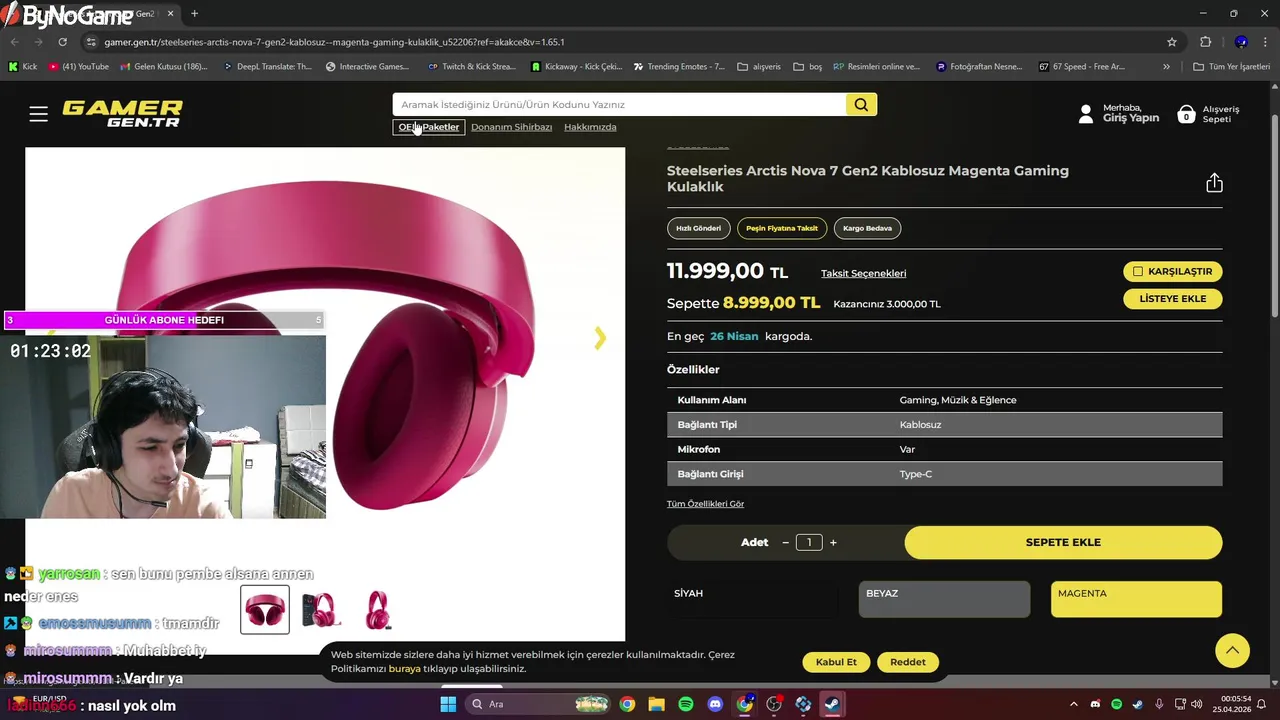Show hidden system tray icons chevron
The width and height of the screenshot is (1280, 720).
pos(1074,704)
